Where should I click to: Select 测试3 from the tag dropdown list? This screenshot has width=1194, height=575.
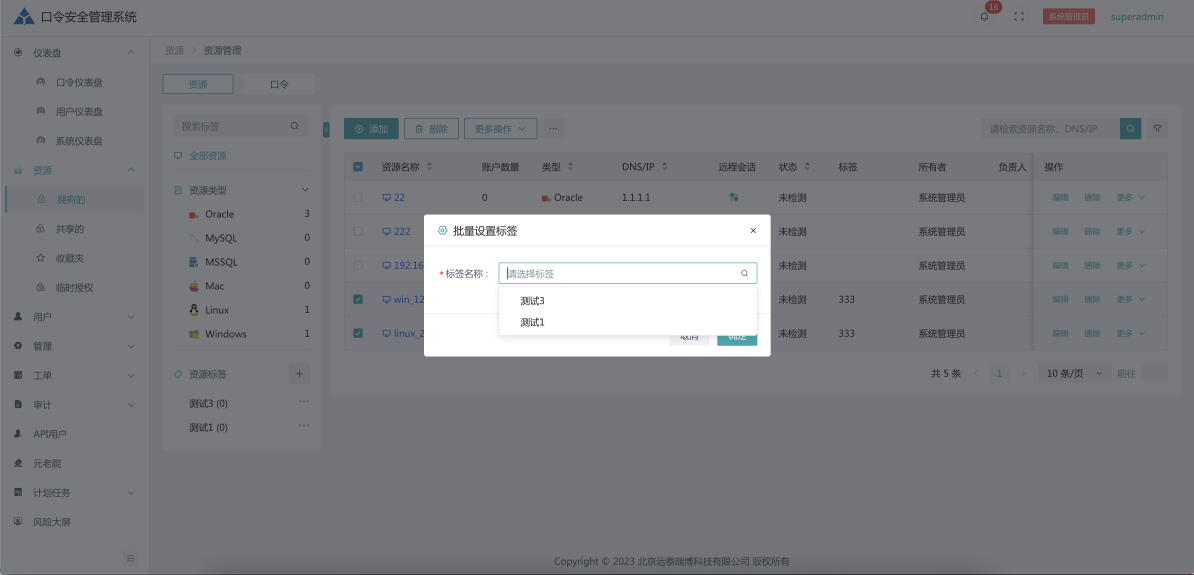tap(532, 301)
